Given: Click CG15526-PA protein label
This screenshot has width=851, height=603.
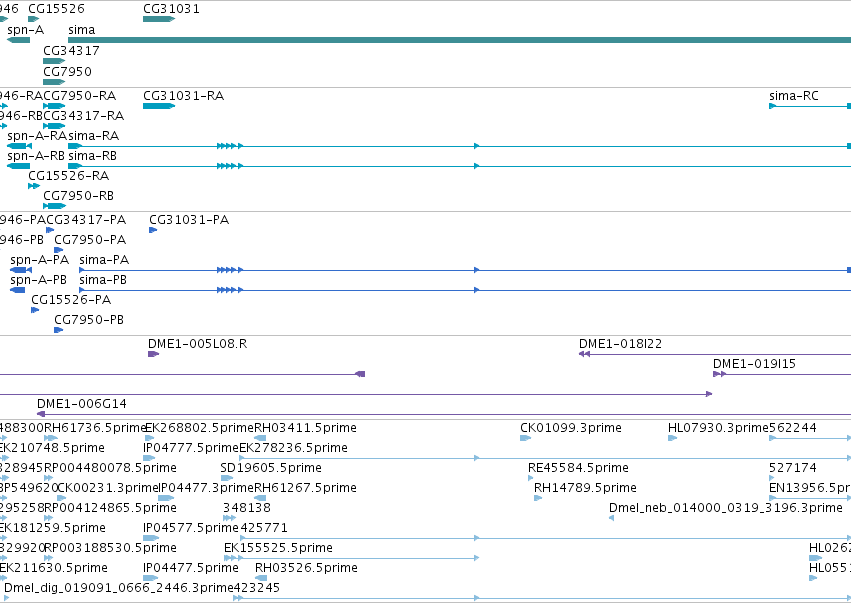Looking at the screenshot, I should click(71, 300).
